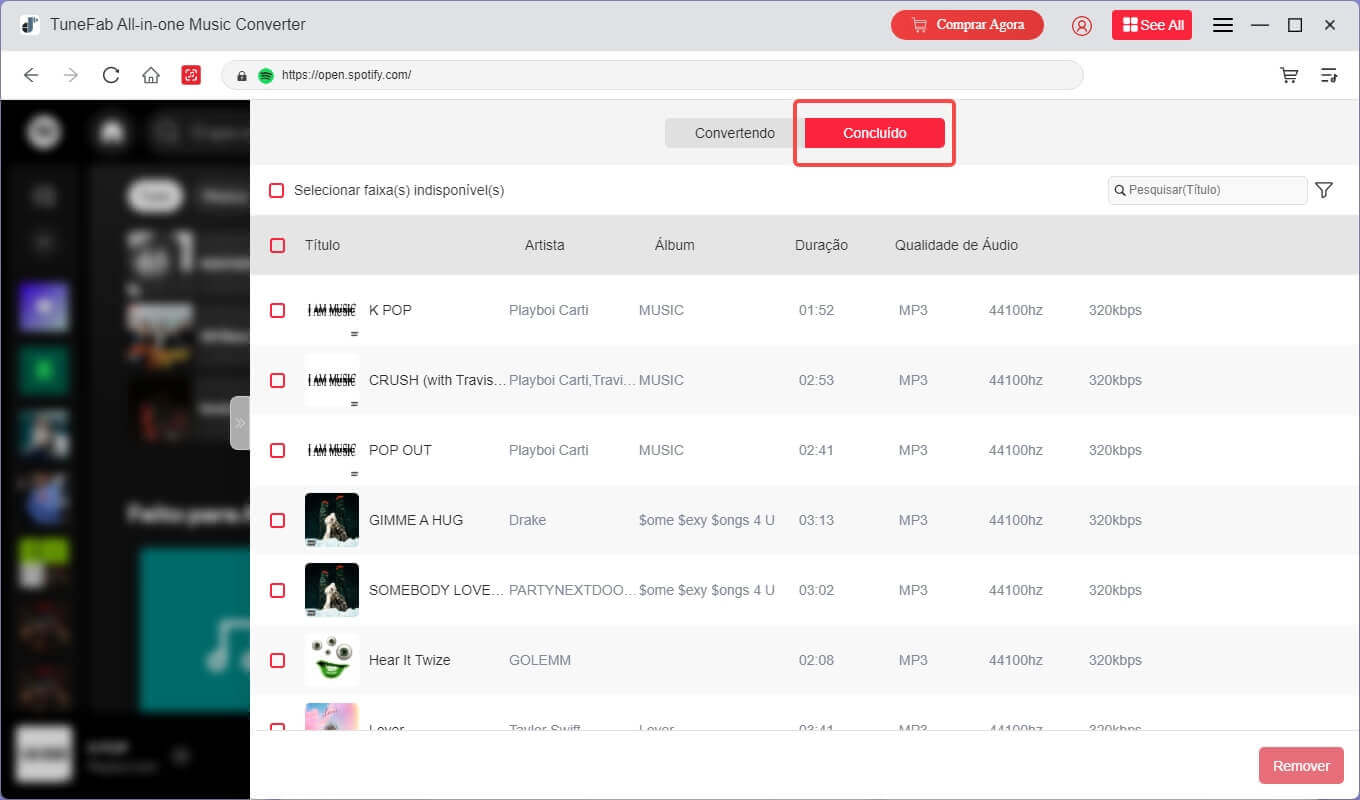
Task: Expand the sidebar with double-chevron handle
Action: coord(240,423)
